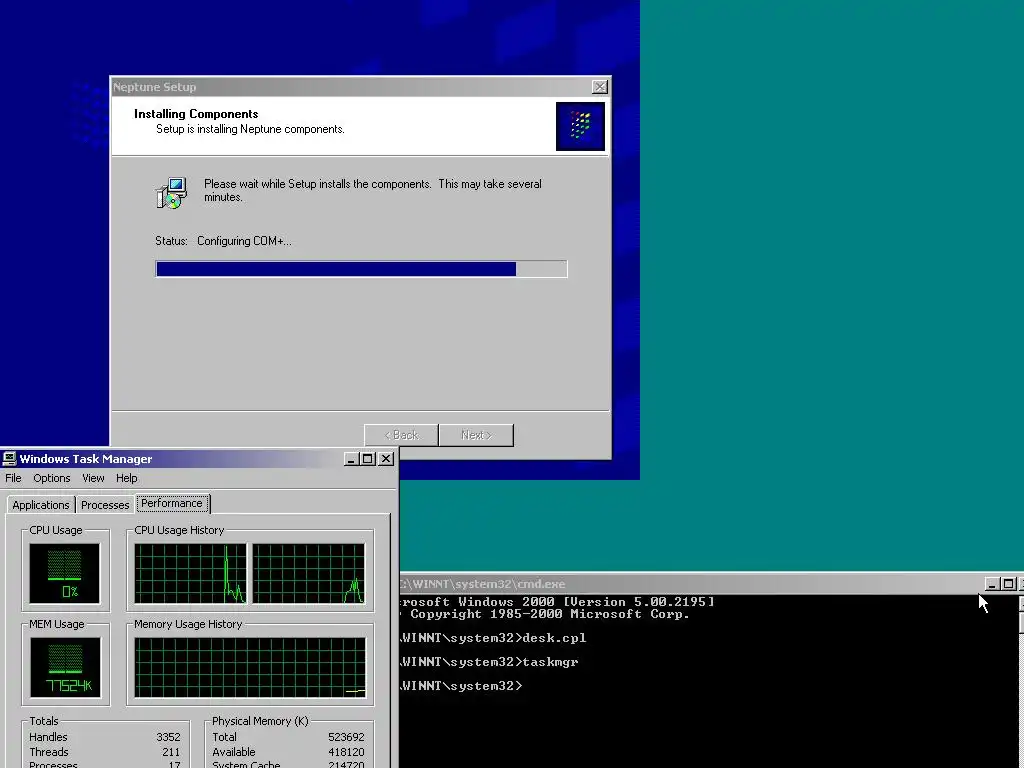Open the File menu in Task Manager
The height and width of the screenshot is (768, 1024).
(13, 478)
